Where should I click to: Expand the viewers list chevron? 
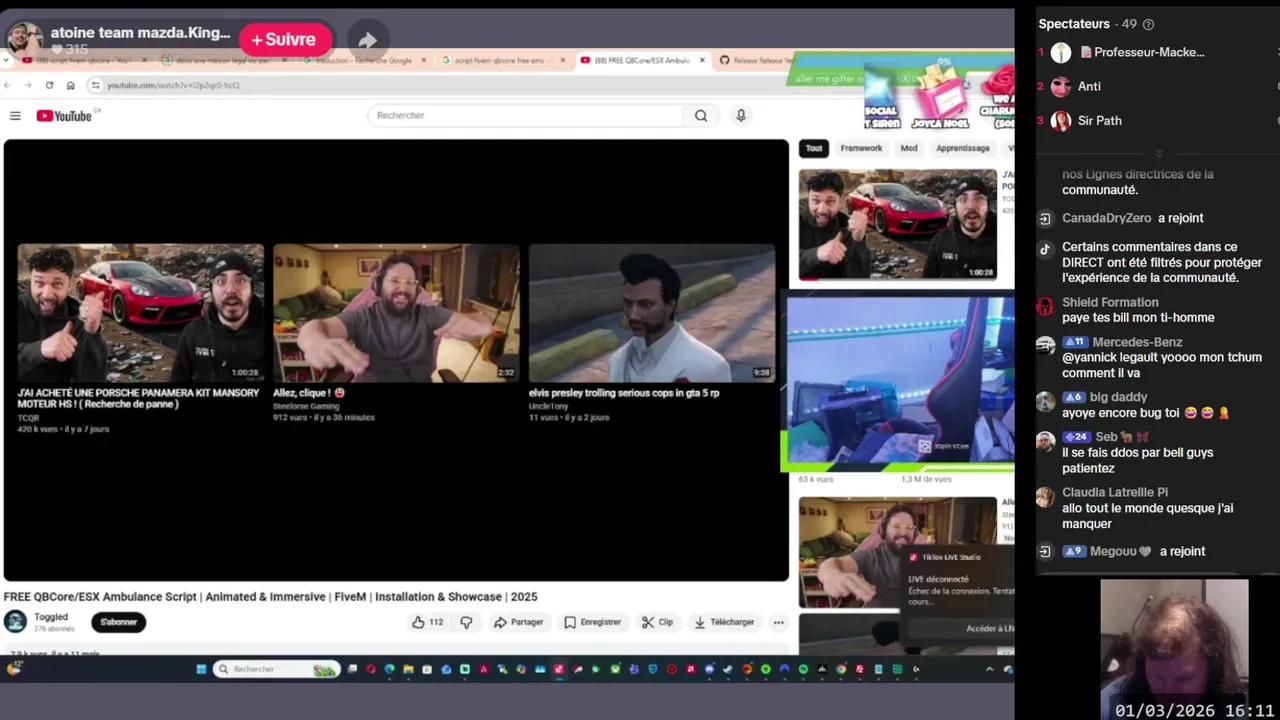[x=1159, y=153]
